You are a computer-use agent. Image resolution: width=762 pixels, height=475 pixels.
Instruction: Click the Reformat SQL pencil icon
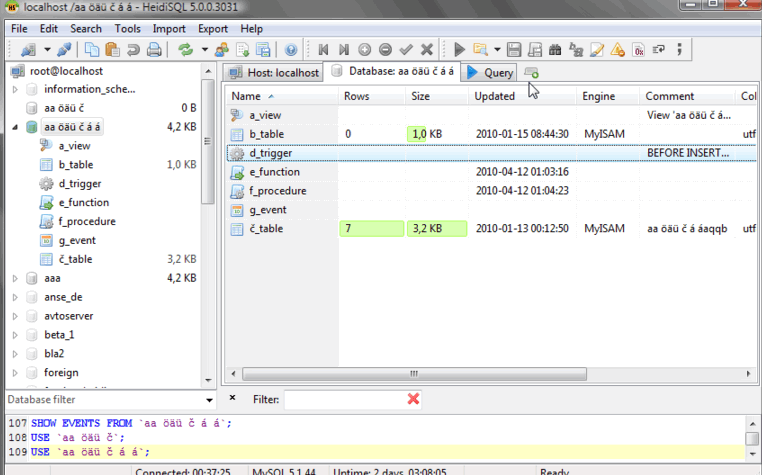tap(597, 50)
